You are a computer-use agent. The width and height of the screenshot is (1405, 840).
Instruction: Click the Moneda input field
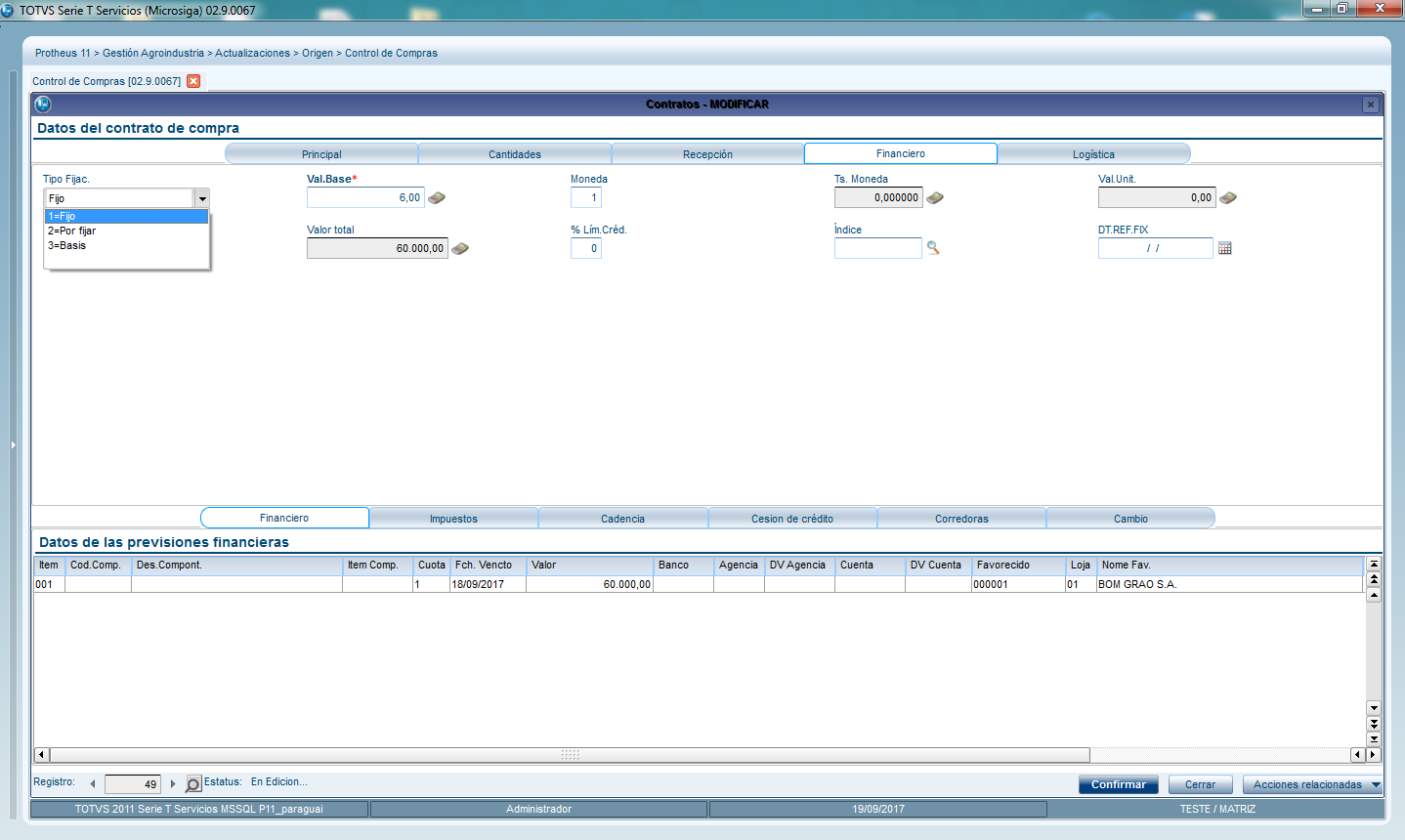point(586,197)
